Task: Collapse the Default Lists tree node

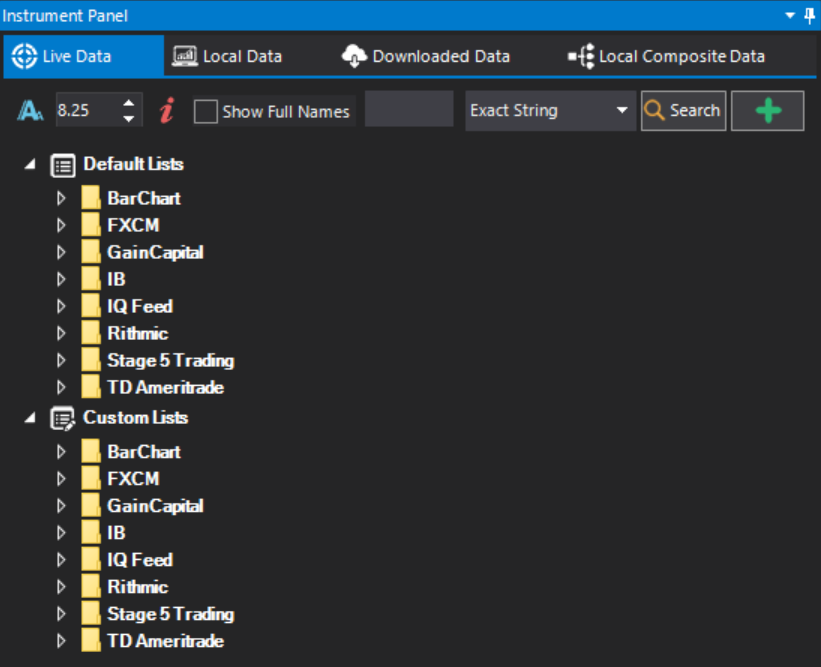Action: pos(30,164)
